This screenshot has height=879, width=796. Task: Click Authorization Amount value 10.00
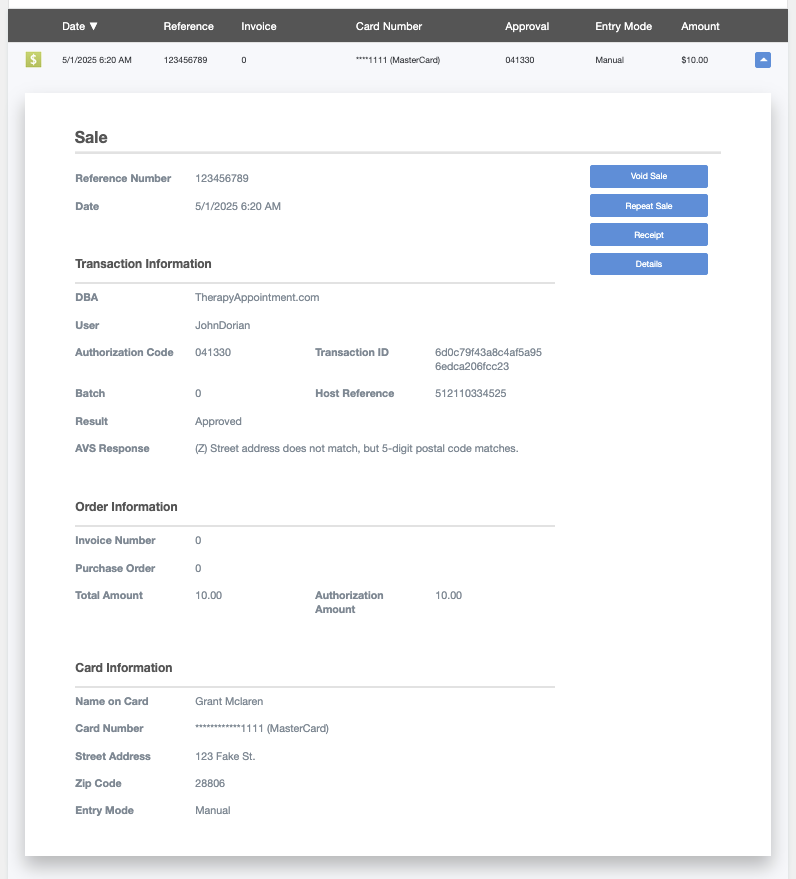point(448,595)
